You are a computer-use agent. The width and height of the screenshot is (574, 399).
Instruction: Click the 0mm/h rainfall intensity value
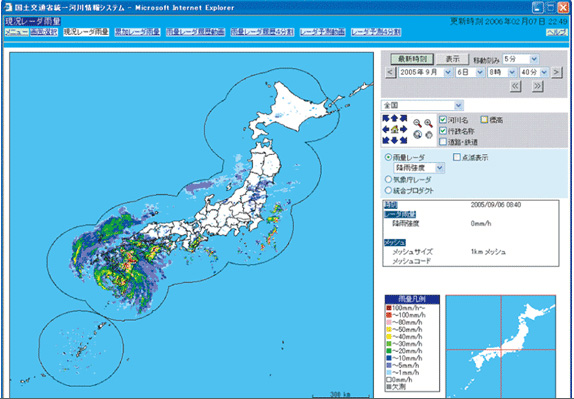pyautogui.click(x=481, y=223)
